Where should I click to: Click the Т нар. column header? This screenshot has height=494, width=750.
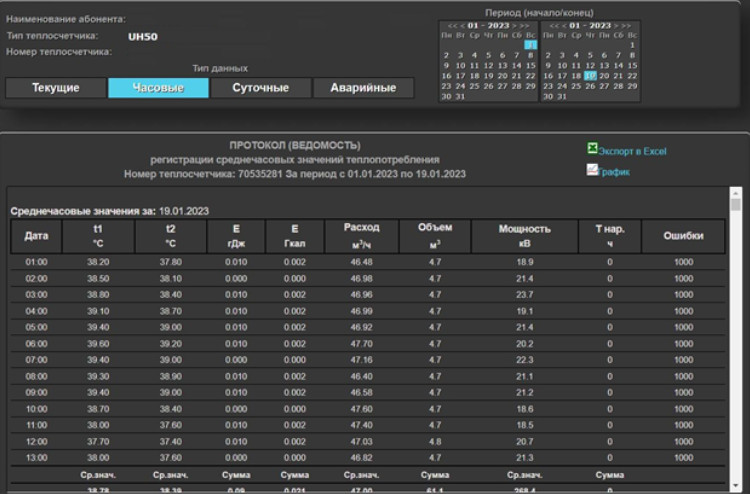point(610,236)
